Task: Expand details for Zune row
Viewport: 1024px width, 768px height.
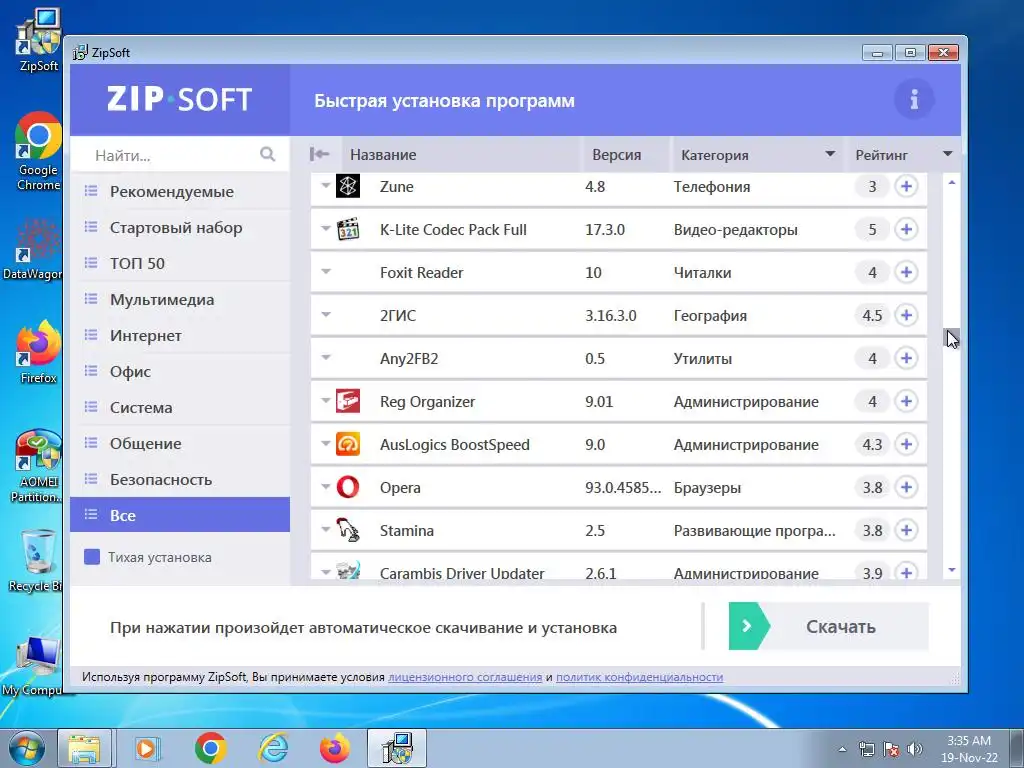Action: pos(326,186)
